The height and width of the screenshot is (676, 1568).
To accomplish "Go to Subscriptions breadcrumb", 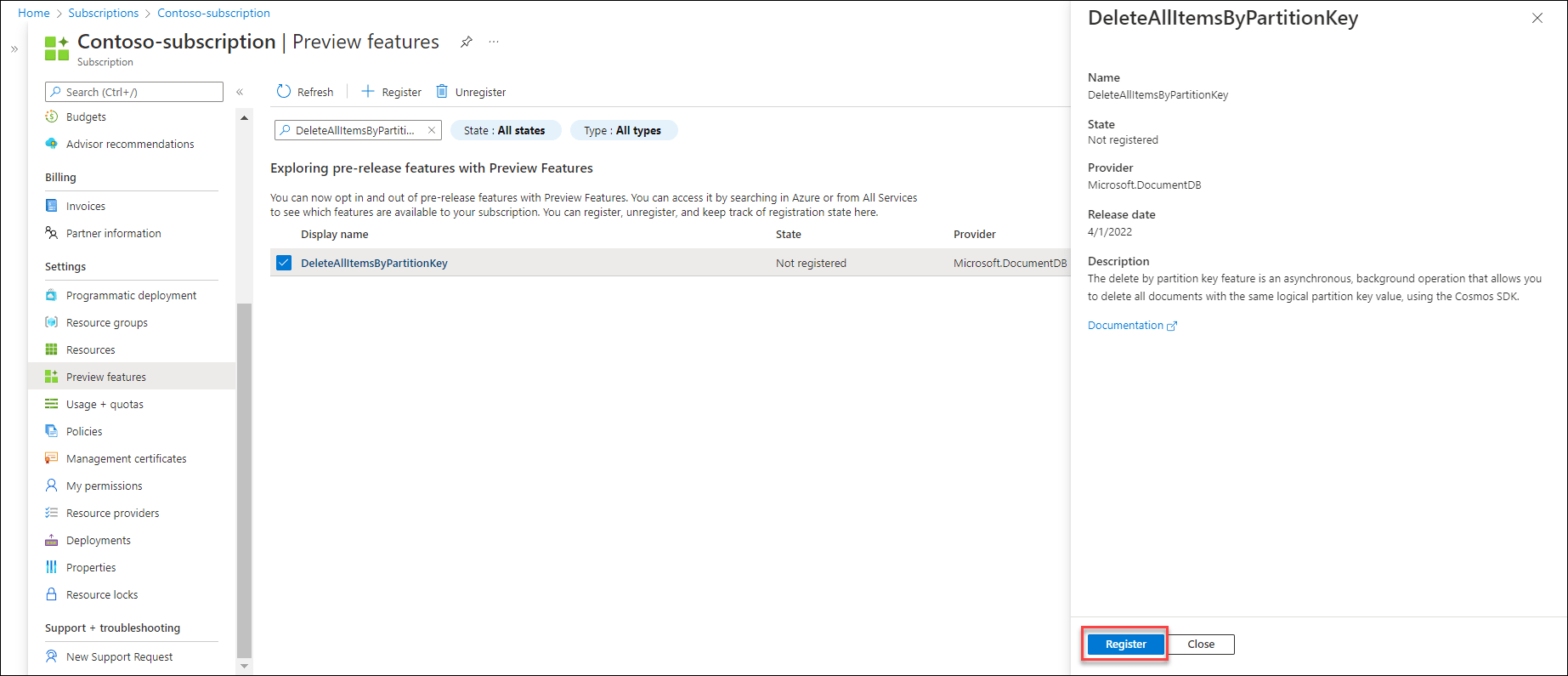I will (104, 13).
